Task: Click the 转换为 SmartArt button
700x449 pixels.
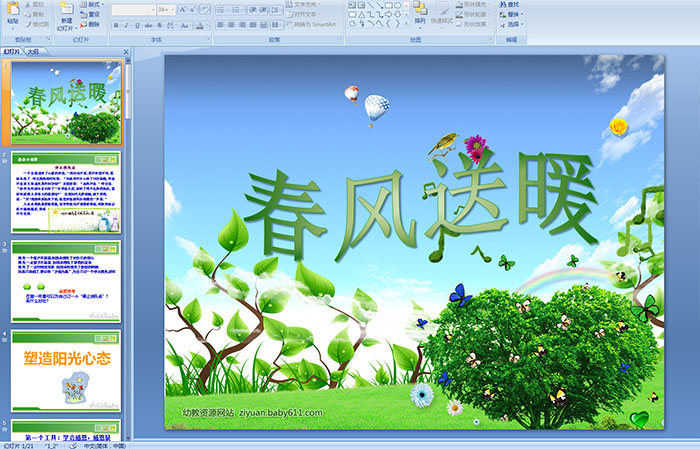Action: (312, 24)
